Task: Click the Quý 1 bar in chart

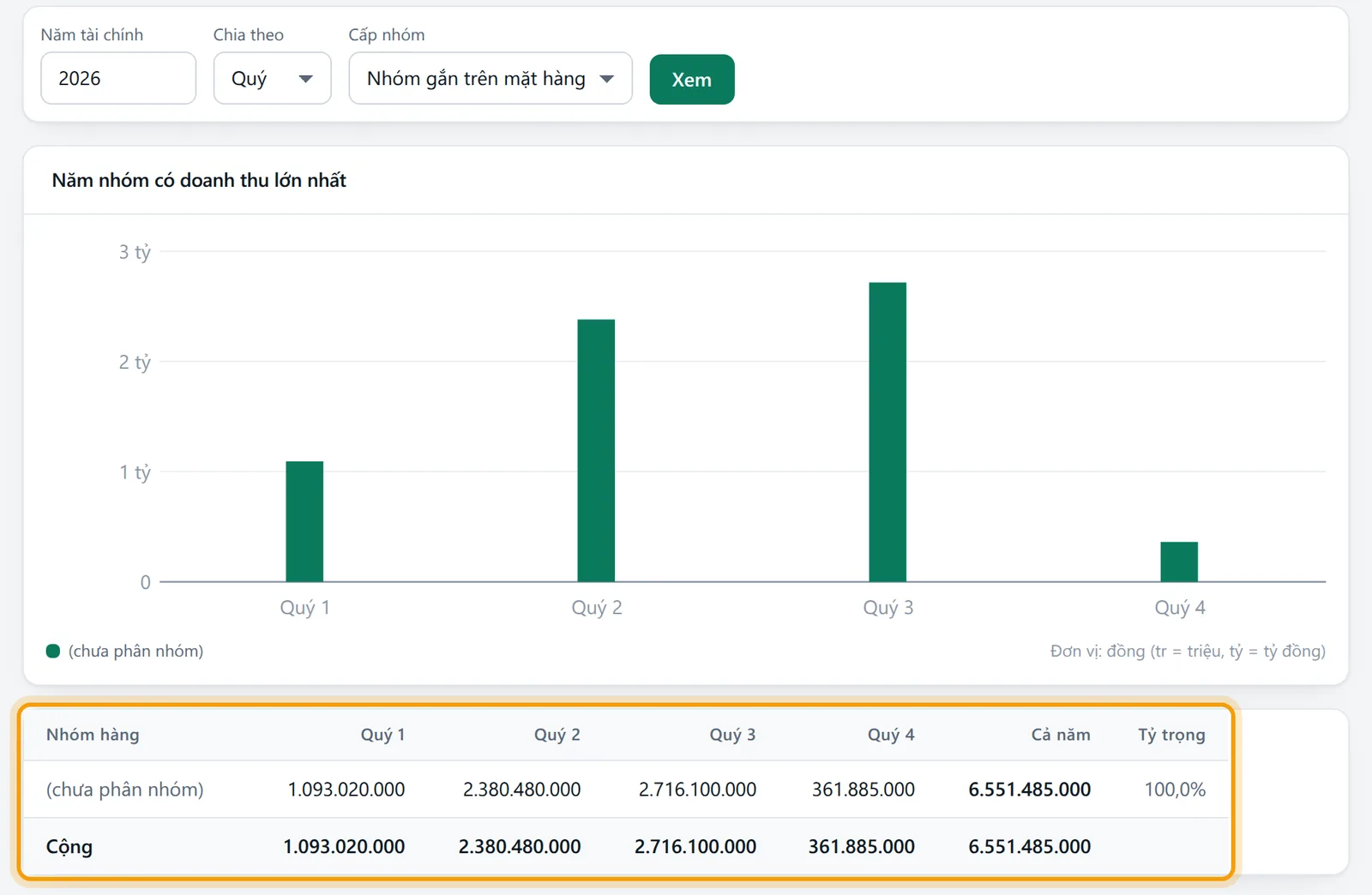Action: (x=304, y=521)
